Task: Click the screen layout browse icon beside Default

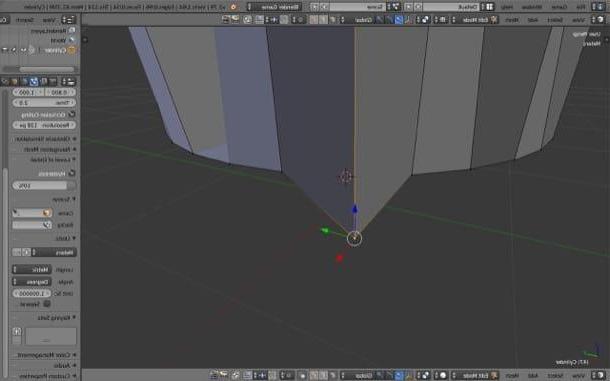Action: pos(487,7)
